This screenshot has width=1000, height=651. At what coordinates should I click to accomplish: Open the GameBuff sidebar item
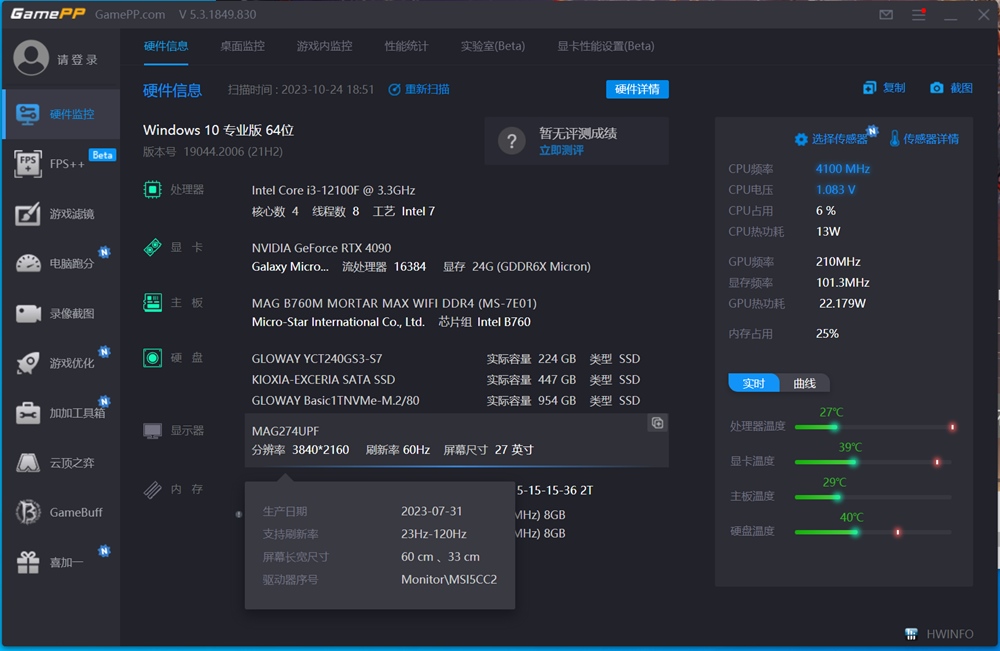pos(61,512)
